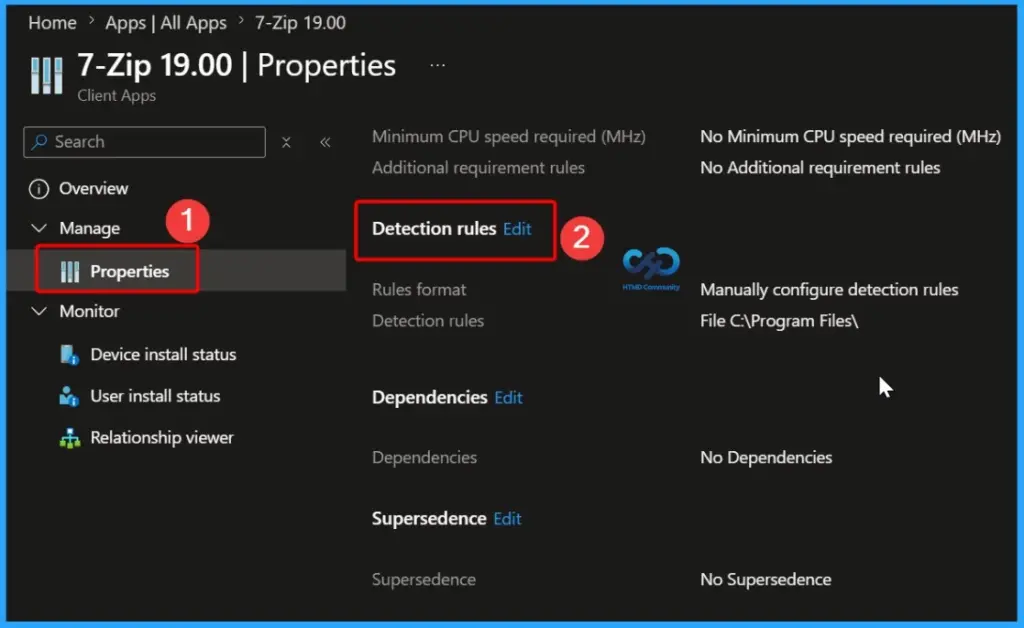1024x628 pixels.
Task: Clear the sidebar search with X icon
Action: click(286, 142)
